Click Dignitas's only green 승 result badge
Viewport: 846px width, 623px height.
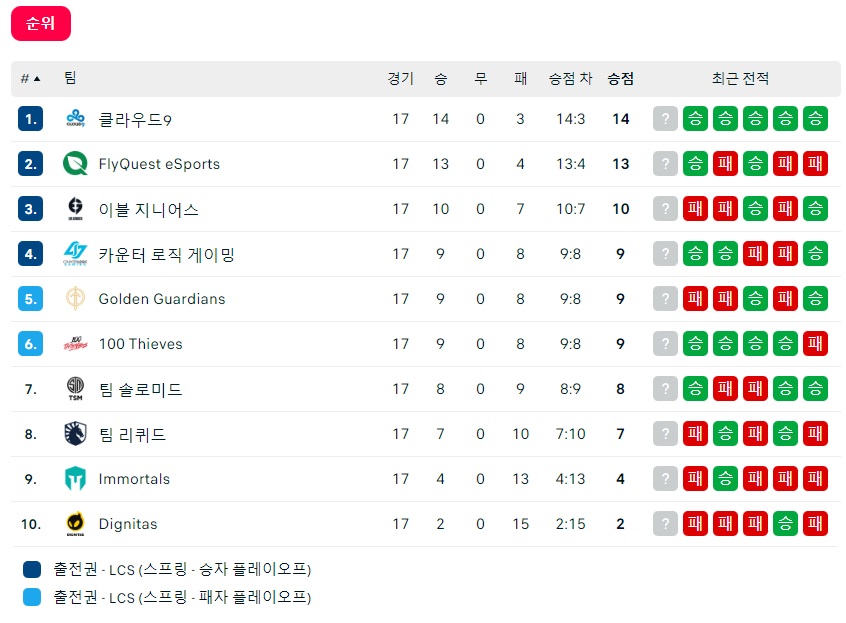(x=785, y=523)
